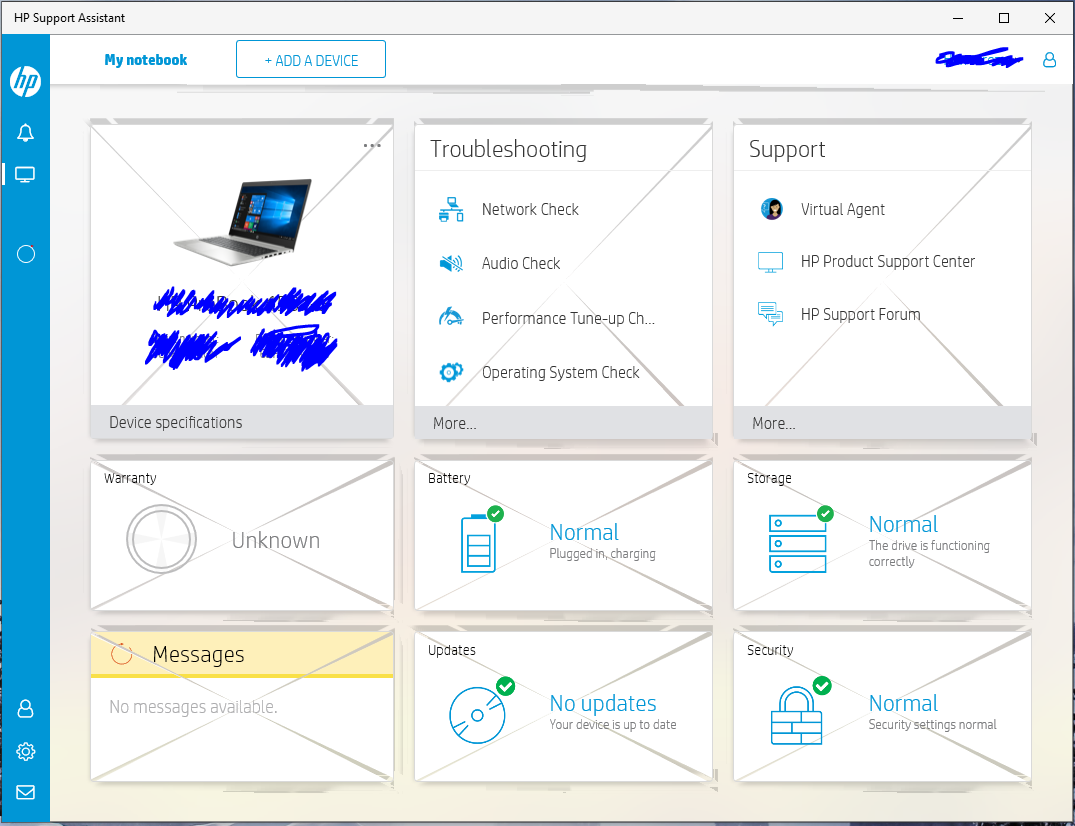Image resolution: width=1075 pixels, height=826 pixels.
Task: Click HP Product Support Center monitor icon
Action: click(771, 262)
